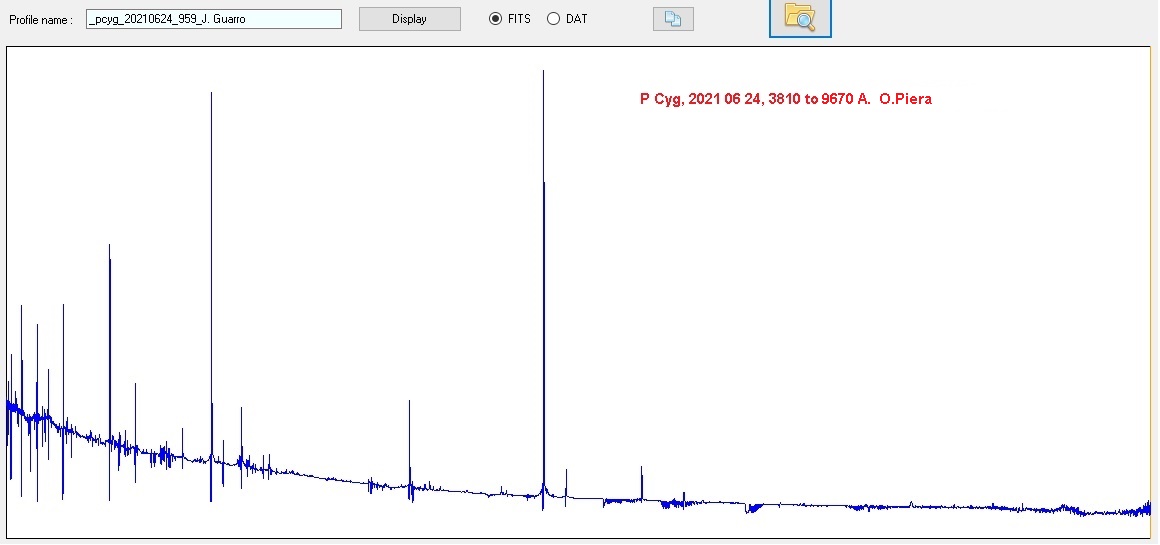Click the "Profile name :" label
The height and width of the screenshot is (545, 1160).
pos(41,20)
